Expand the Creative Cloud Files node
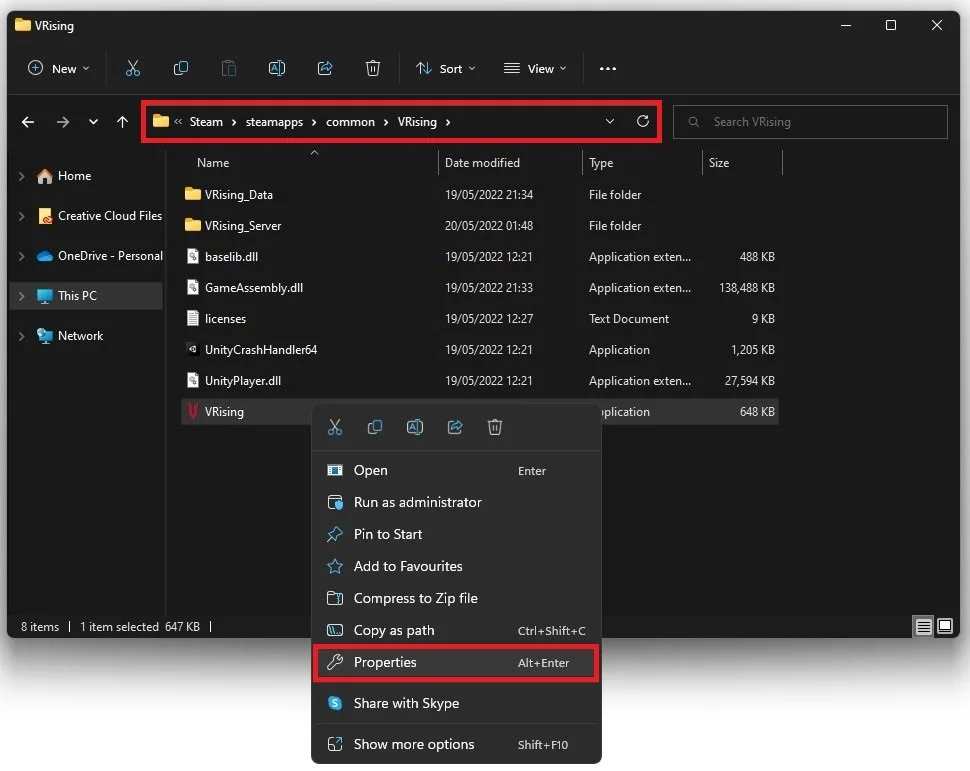Screen dimensions: 970x771 22,216
